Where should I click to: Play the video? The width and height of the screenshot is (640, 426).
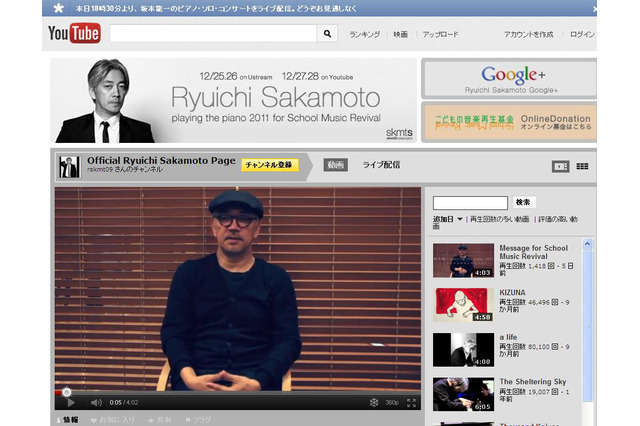click(69, 402)
